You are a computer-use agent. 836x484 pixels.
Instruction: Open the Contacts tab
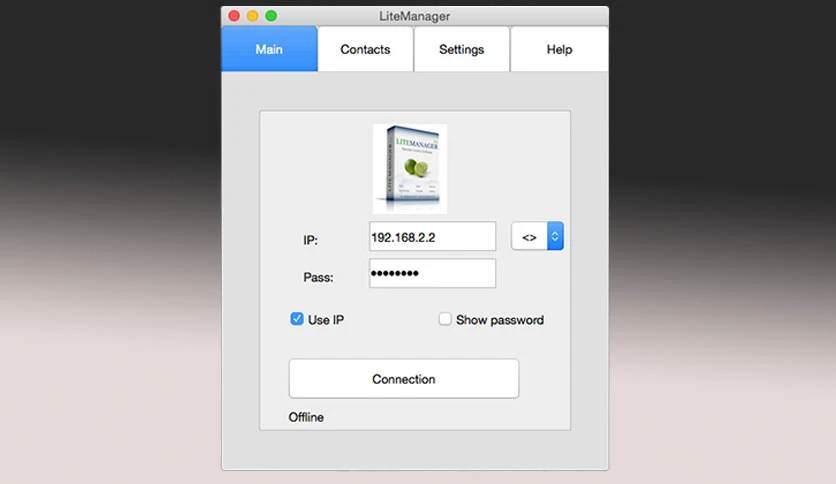point(365,49)
